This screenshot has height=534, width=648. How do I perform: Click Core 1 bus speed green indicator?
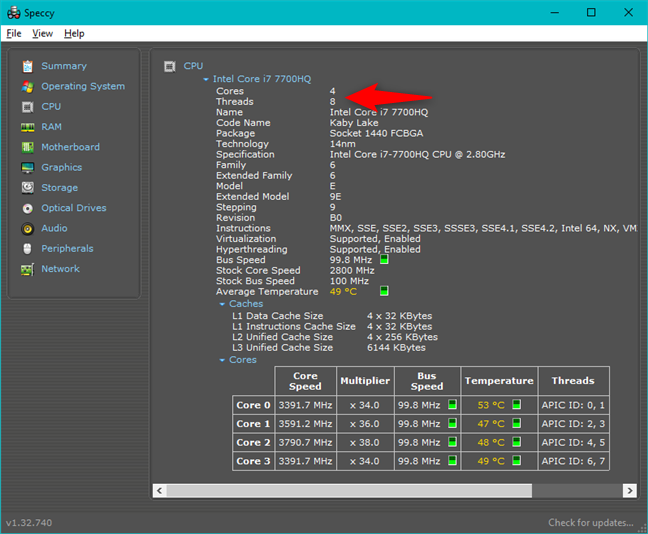pos(453,423)
